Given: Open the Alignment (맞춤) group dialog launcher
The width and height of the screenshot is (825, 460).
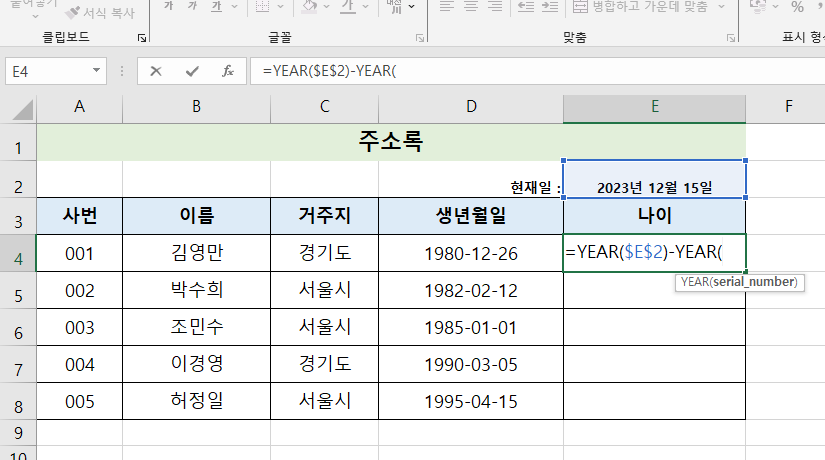Looking at the screenshot, I should [731, 38].
